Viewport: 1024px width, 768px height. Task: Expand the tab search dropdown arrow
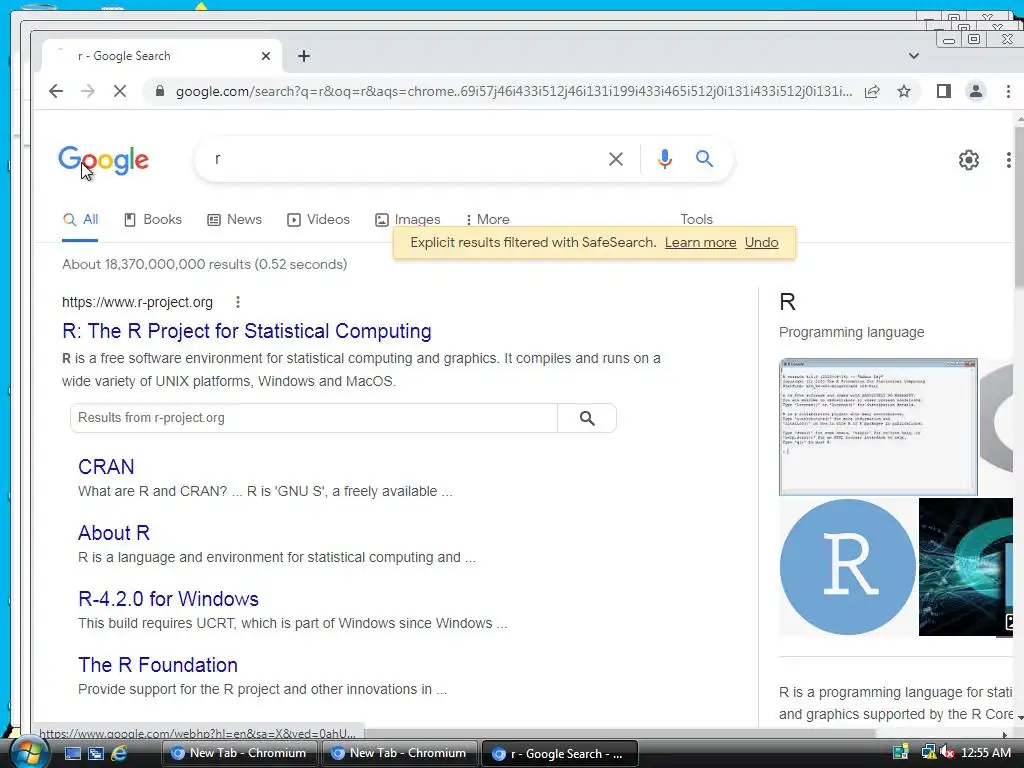click(914, 56)
